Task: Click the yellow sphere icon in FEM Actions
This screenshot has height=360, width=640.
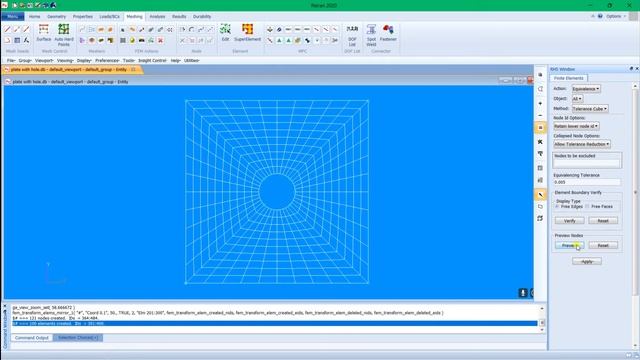Action: 132,40
